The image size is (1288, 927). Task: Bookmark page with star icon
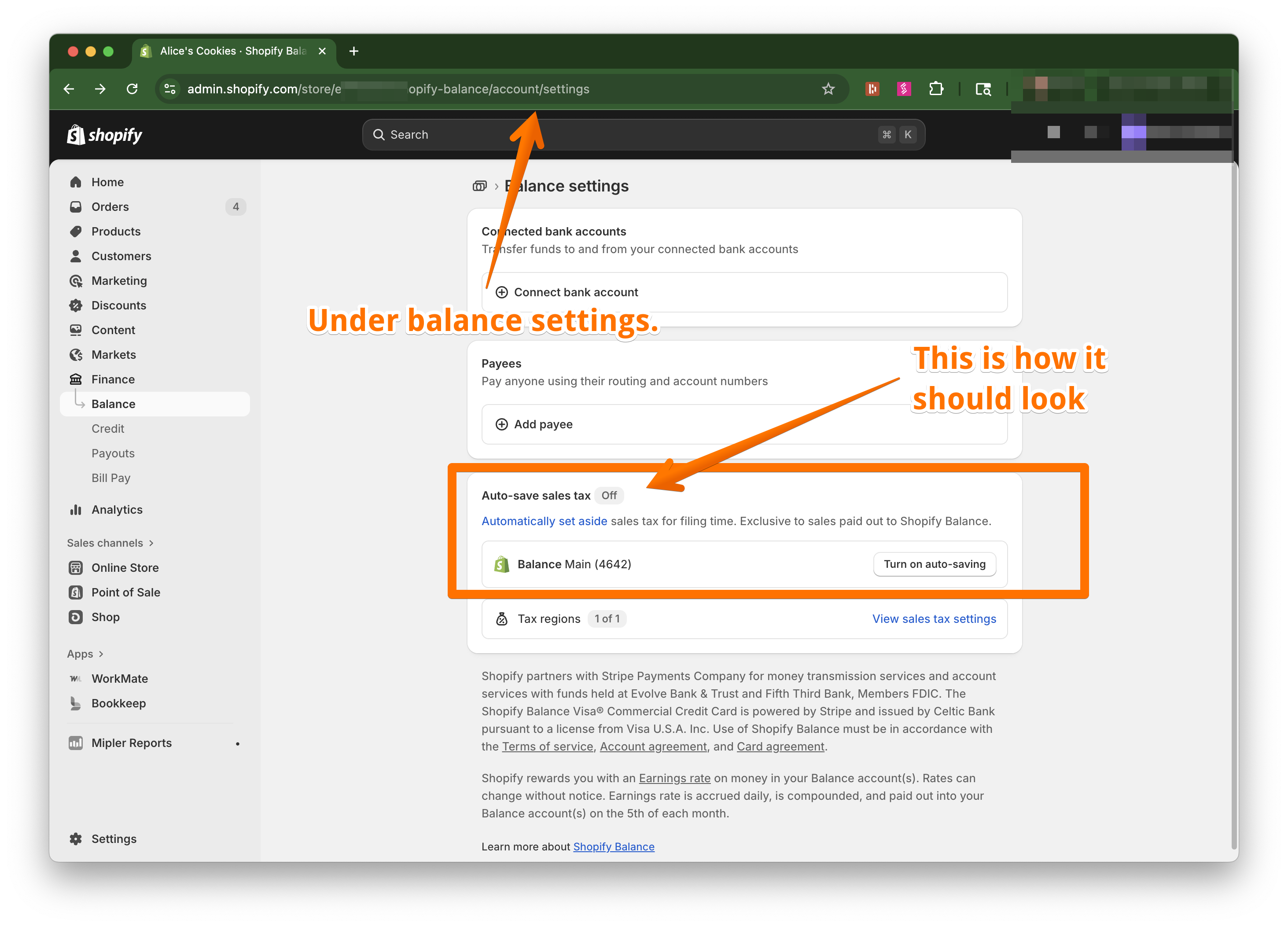[828, 89]
